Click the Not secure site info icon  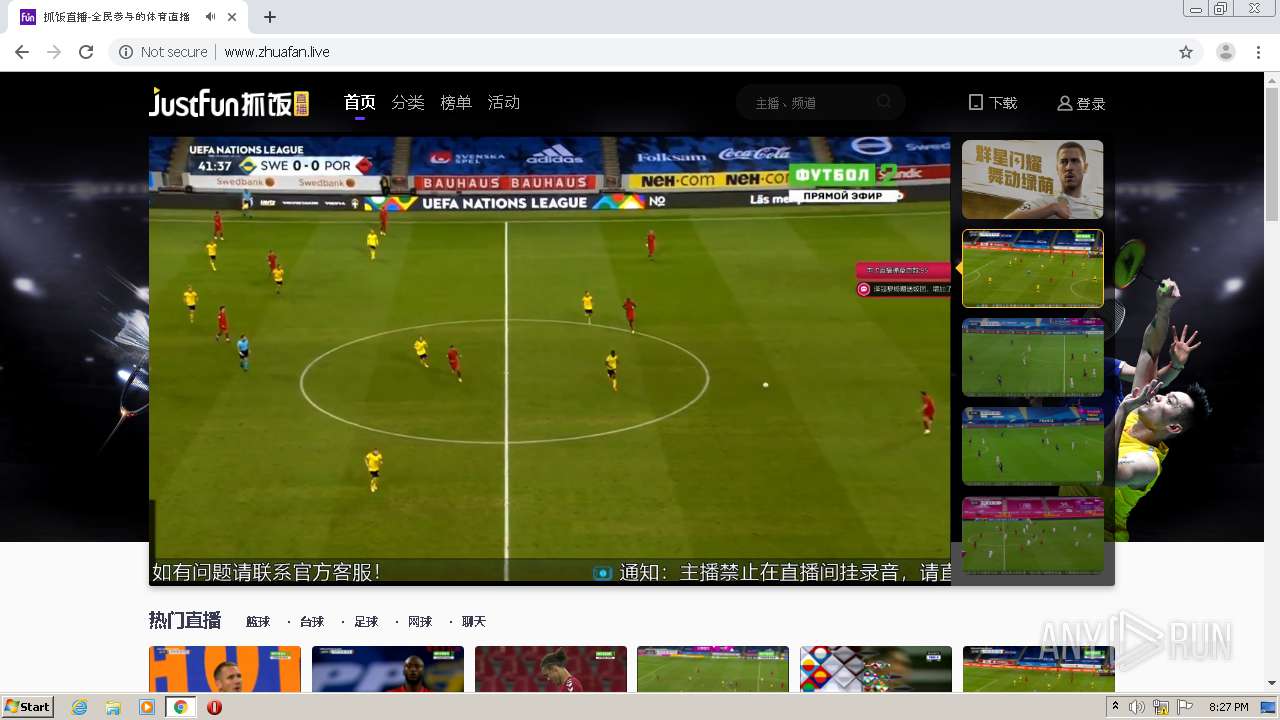[126, 52]
